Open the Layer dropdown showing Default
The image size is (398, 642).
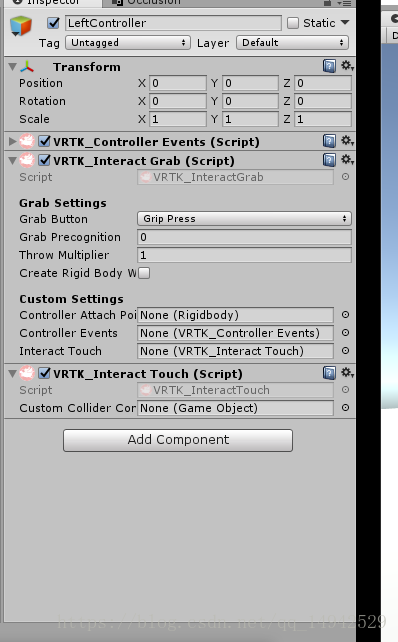[292, 43]
